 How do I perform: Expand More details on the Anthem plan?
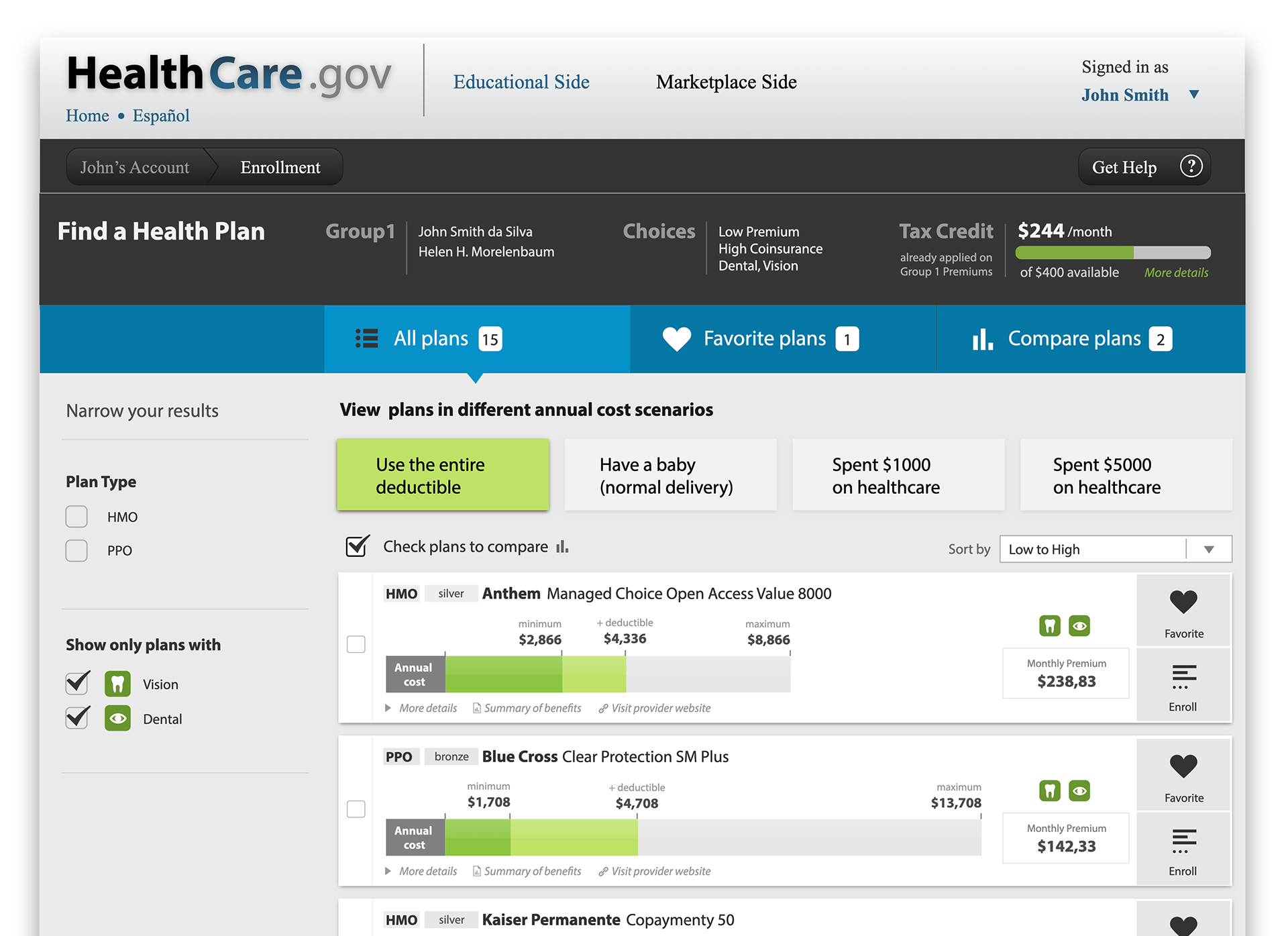(421, 708)
